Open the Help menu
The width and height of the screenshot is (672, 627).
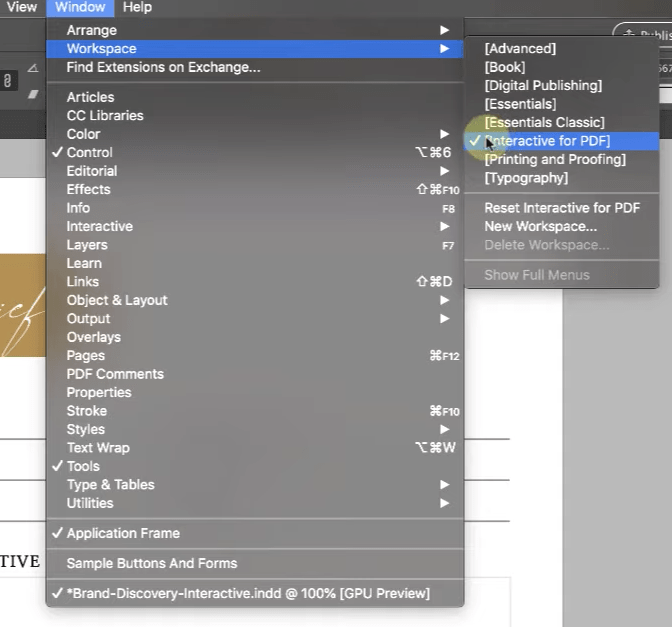[x=137, y=7]
